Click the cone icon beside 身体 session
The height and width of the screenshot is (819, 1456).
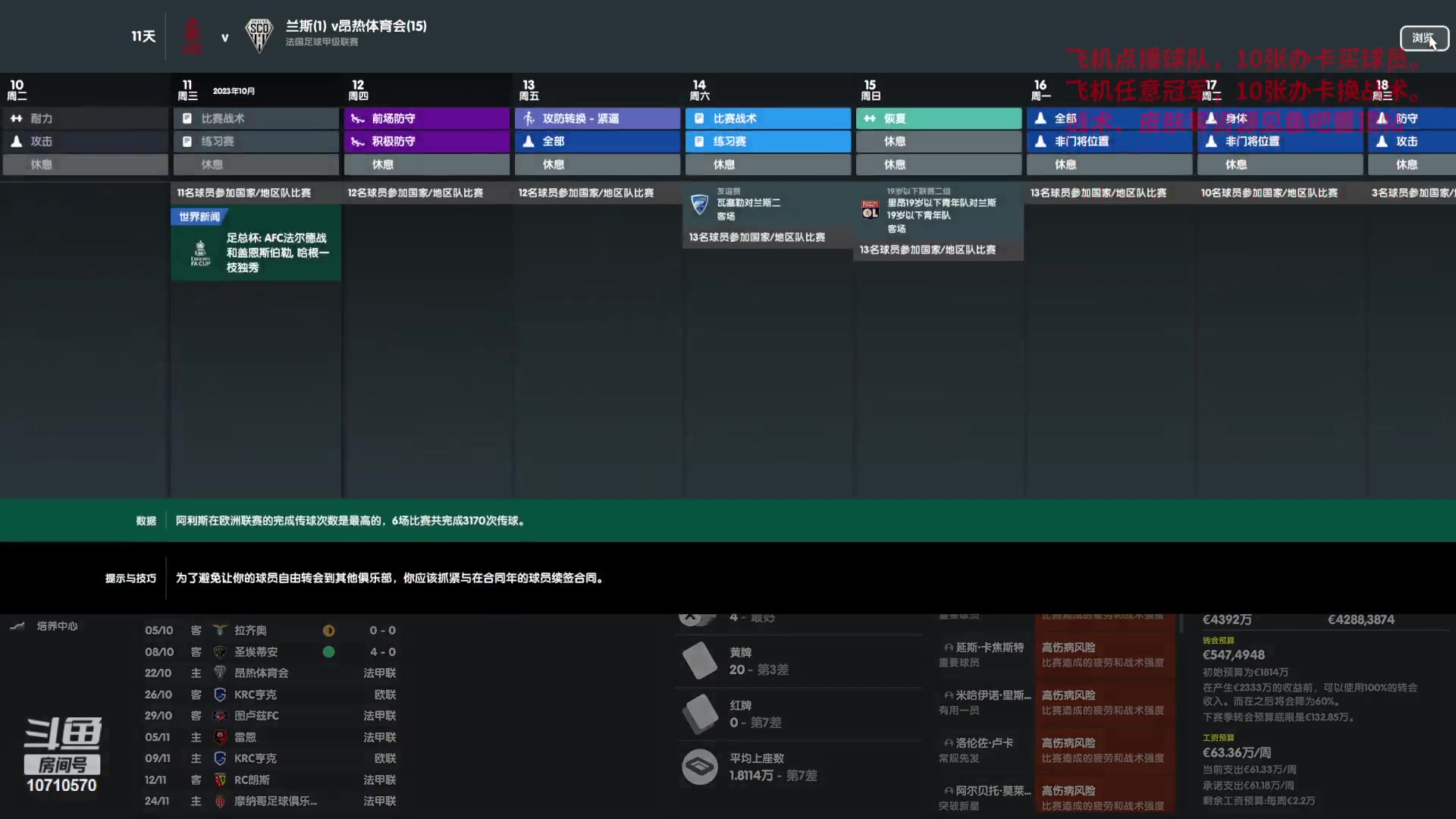(1211, 118)
